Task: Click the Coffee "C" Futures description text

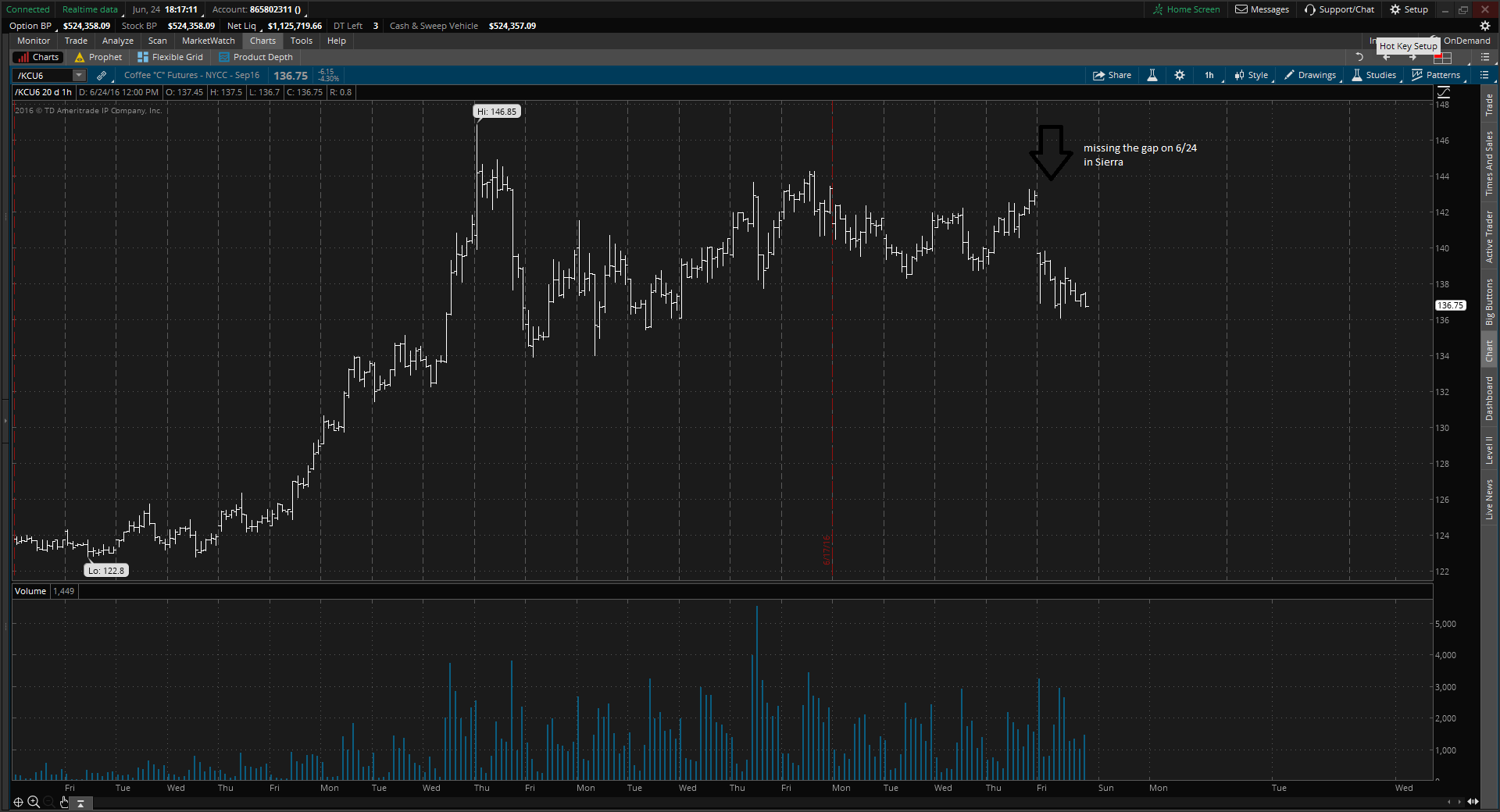Action: pyautogui.click(x=191, y=76)
